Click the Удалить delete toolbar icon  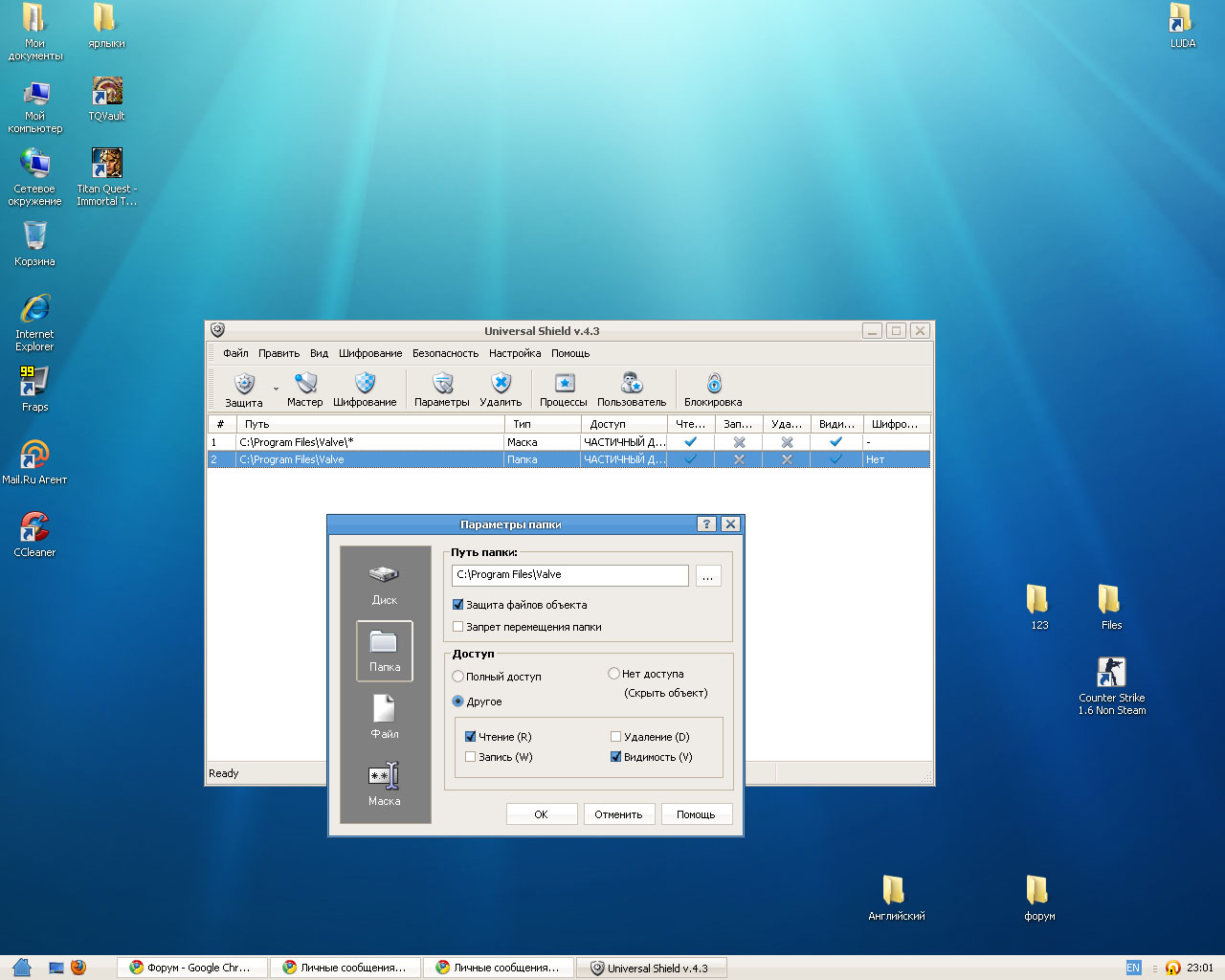pos(501,390)
